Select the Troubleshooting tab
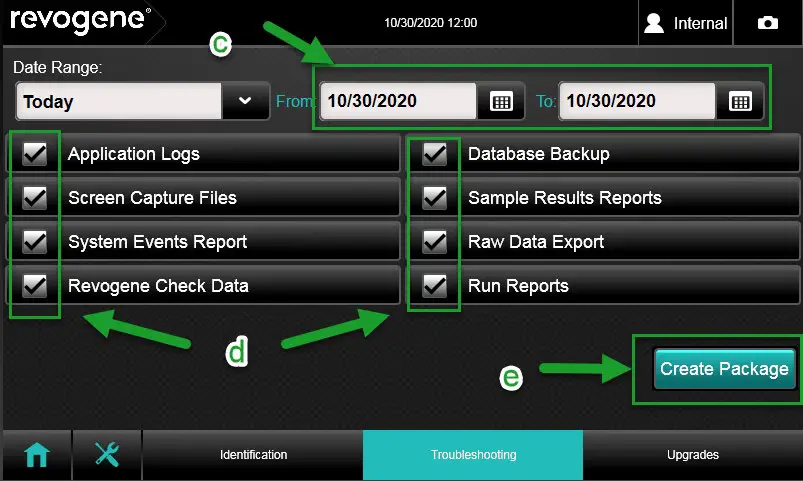The height and width of the screenshot is (481, 803). tap(473, 455)
